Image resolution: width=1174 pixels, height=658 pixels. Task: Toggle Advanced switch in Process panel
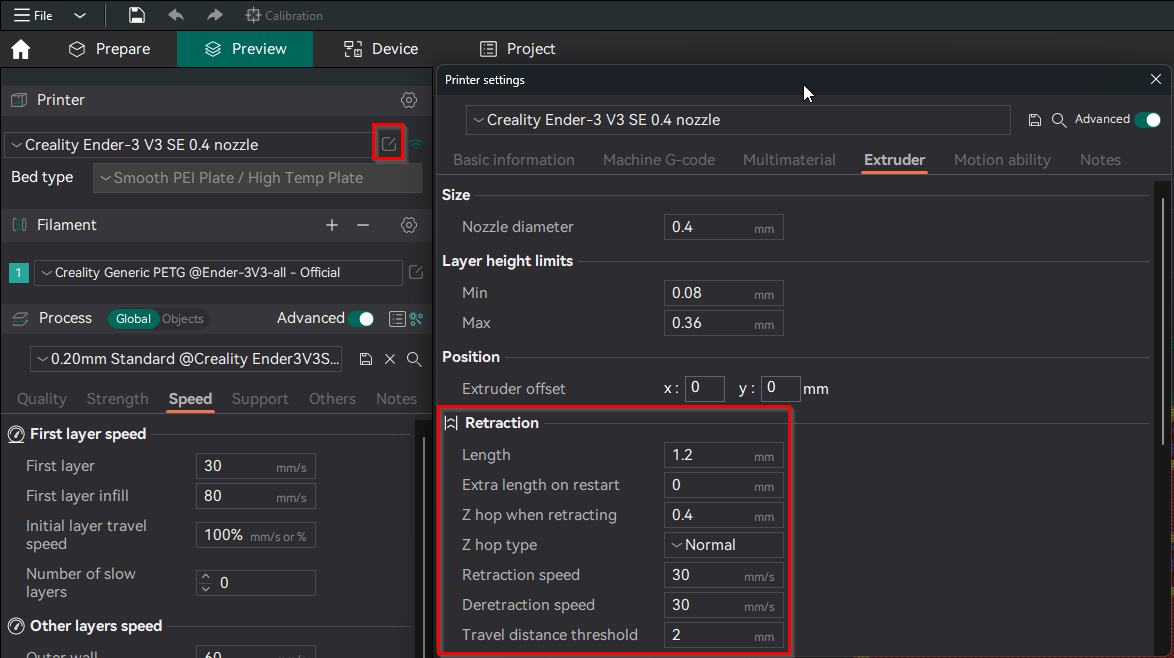pos(361,319)
